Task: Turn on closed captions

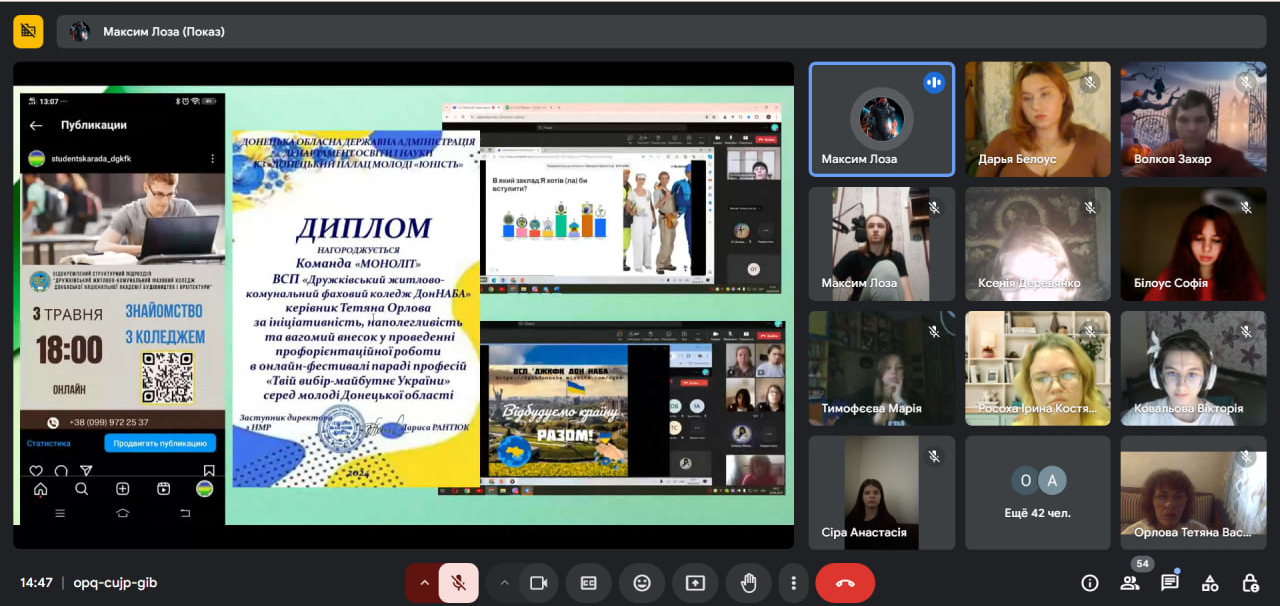Action: (x=589, y=583)
